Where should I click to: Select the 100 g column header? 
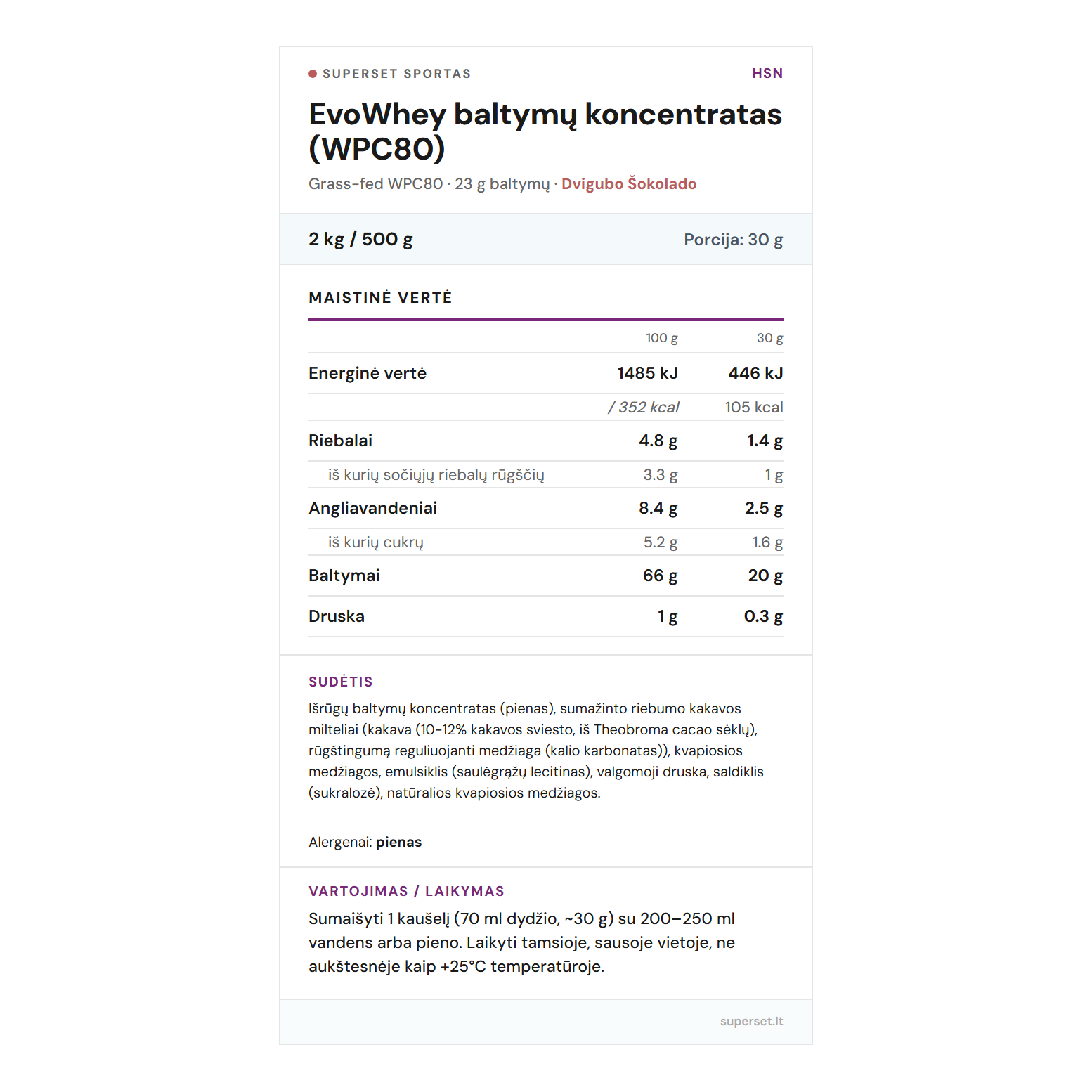(661, 338)
